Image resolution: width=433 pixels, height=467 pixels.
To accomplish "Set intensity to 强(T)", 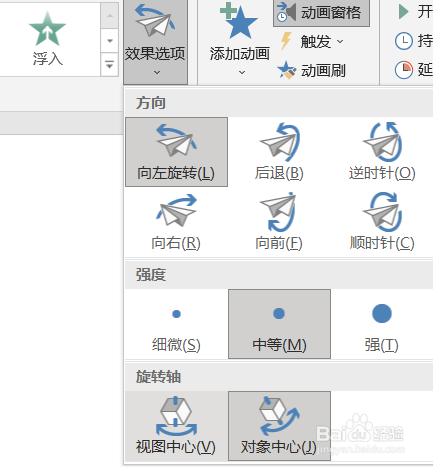I will point(382,324).
